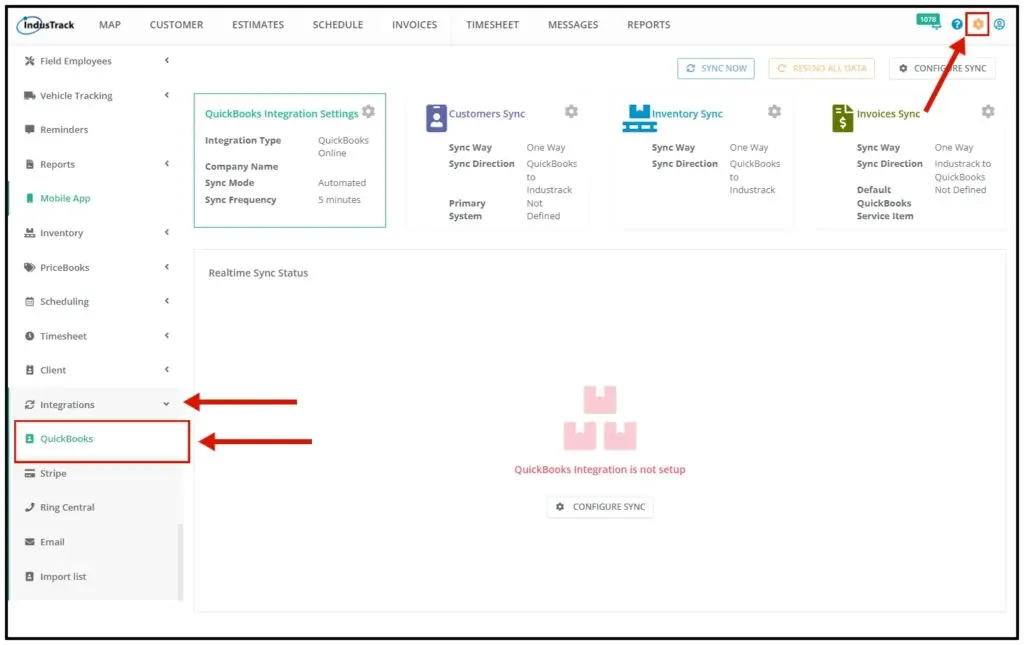1024x645 pixels.
Task: Click 'Realtime Sync Status' heading
Action: pos(258,273)
